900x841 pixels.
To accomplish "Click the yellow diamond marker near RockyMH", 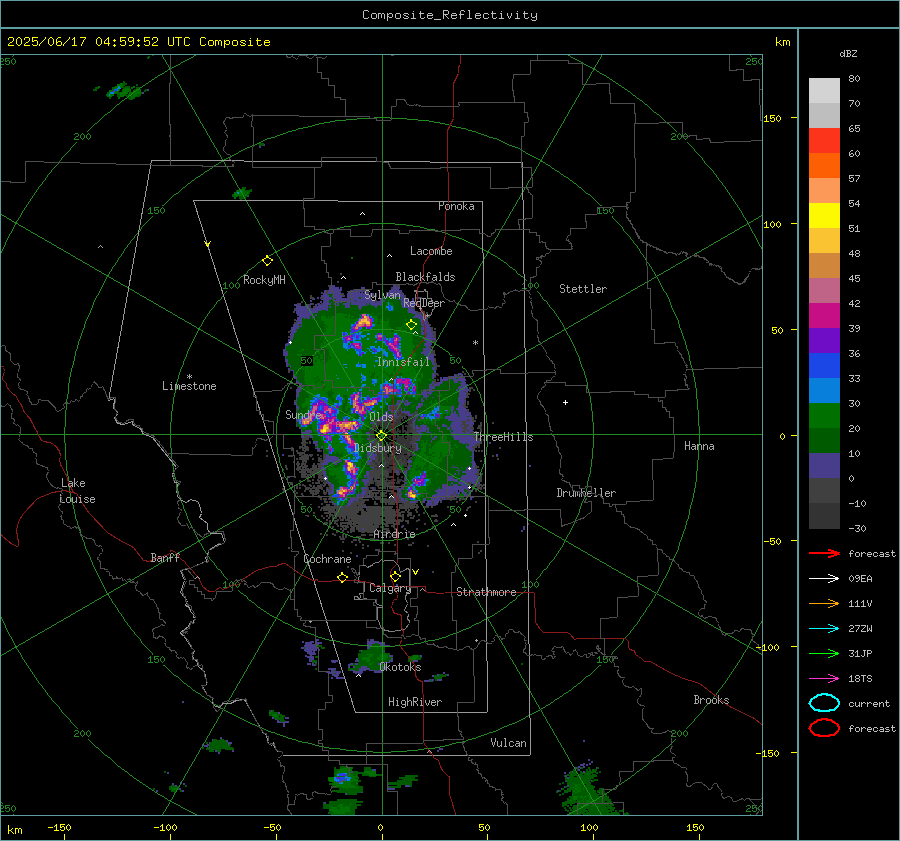I will (267, 261).
